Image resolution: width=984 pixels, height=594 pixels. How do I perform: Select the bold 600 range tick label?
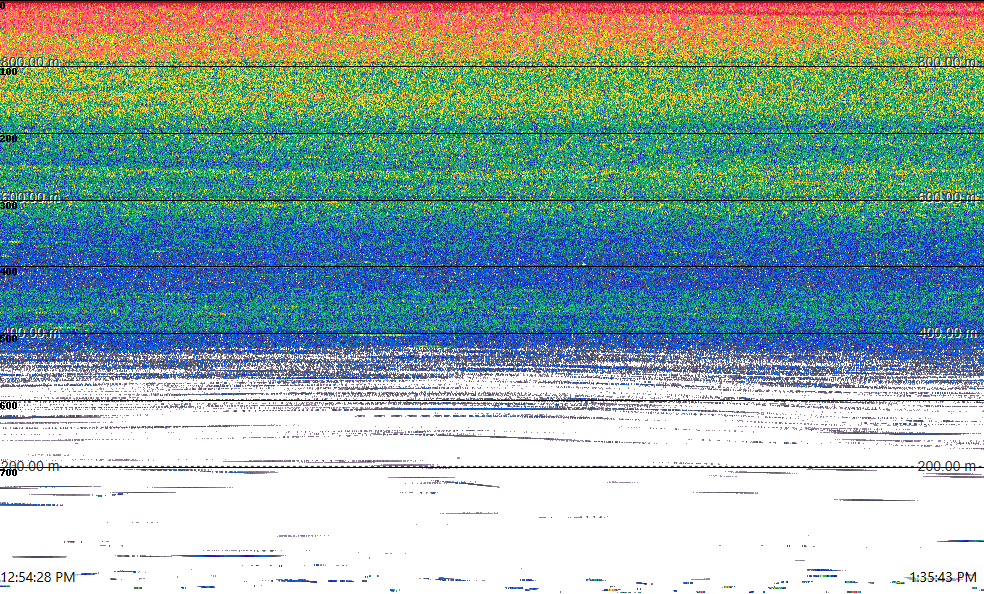point(9,406)
